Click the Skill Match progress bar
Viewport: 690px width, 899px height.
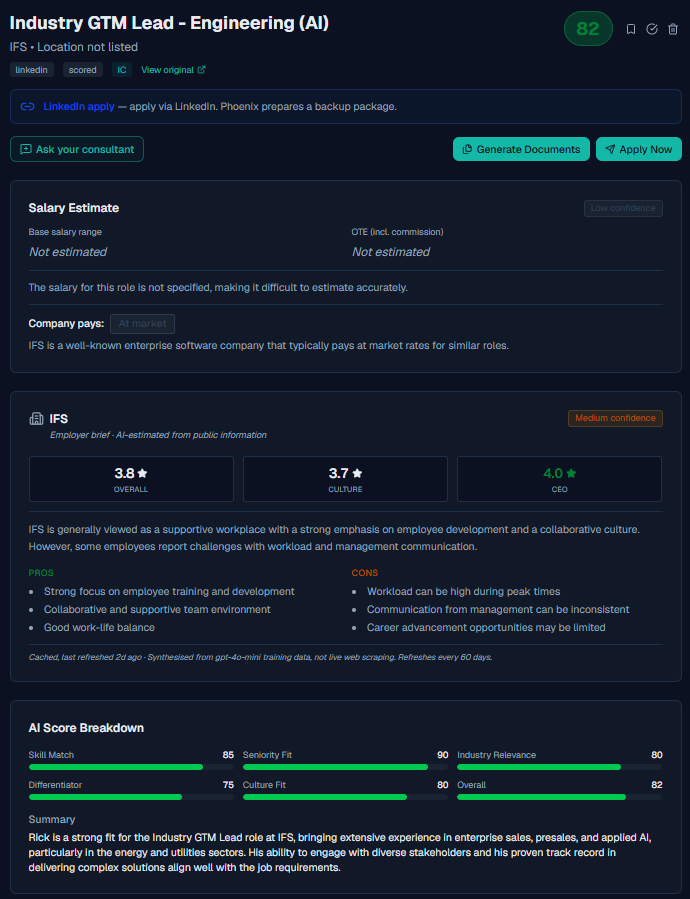(x=131, y=767)
